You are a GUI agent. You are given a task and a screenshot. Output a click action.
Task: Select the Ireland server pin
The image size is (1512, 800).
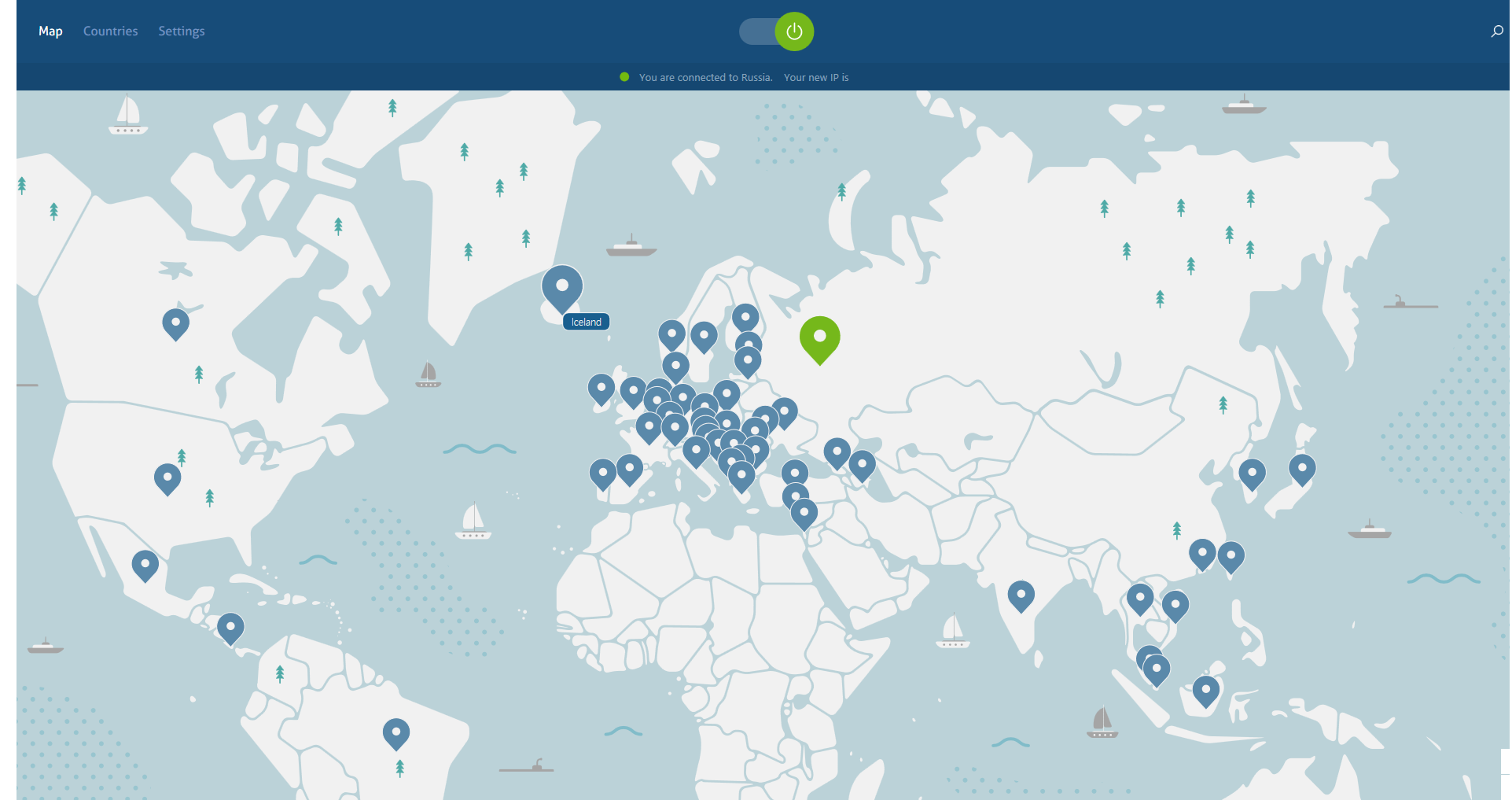point(601,387)
